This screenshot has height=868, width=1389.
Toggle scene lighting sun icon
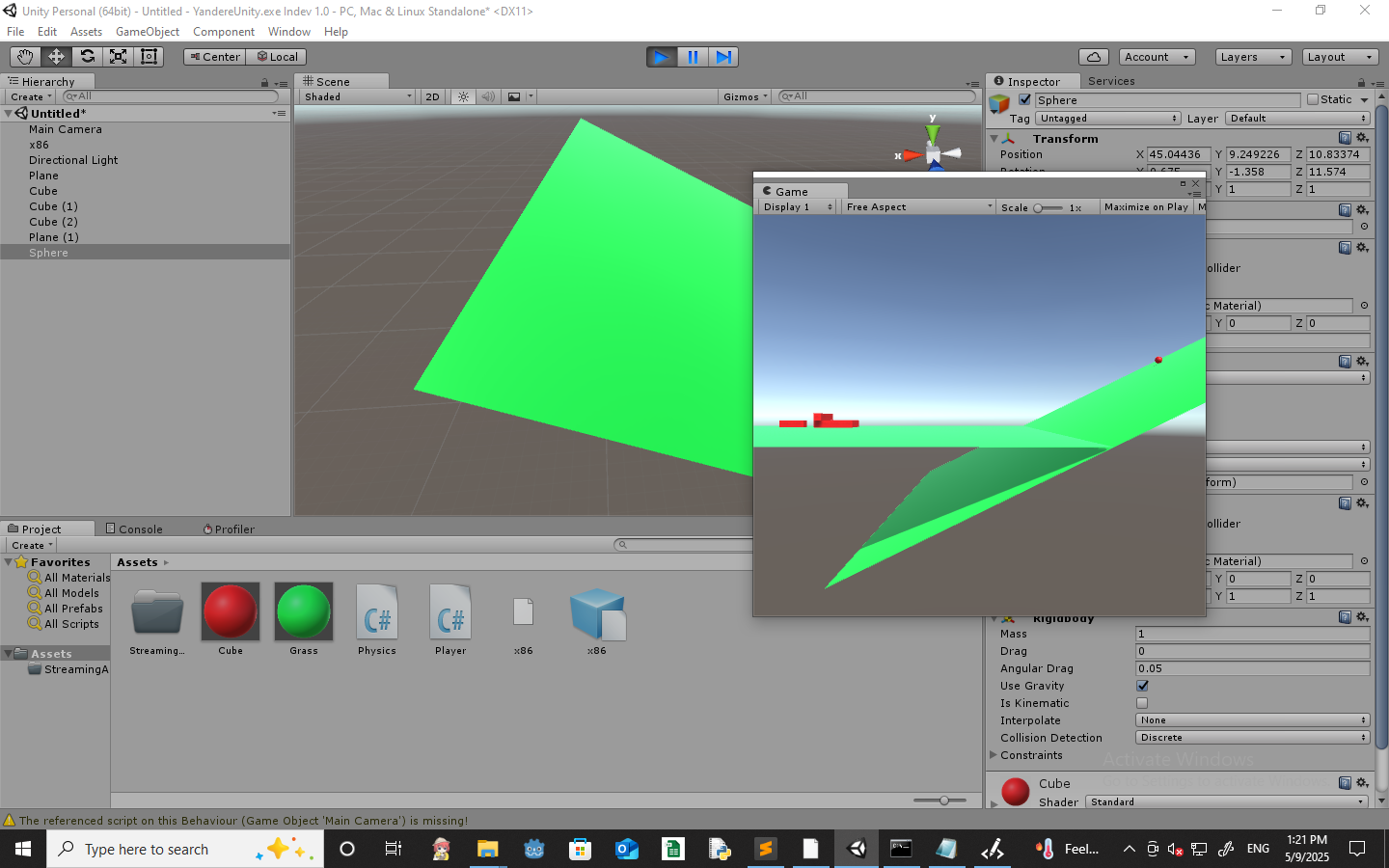click(464, 96)
